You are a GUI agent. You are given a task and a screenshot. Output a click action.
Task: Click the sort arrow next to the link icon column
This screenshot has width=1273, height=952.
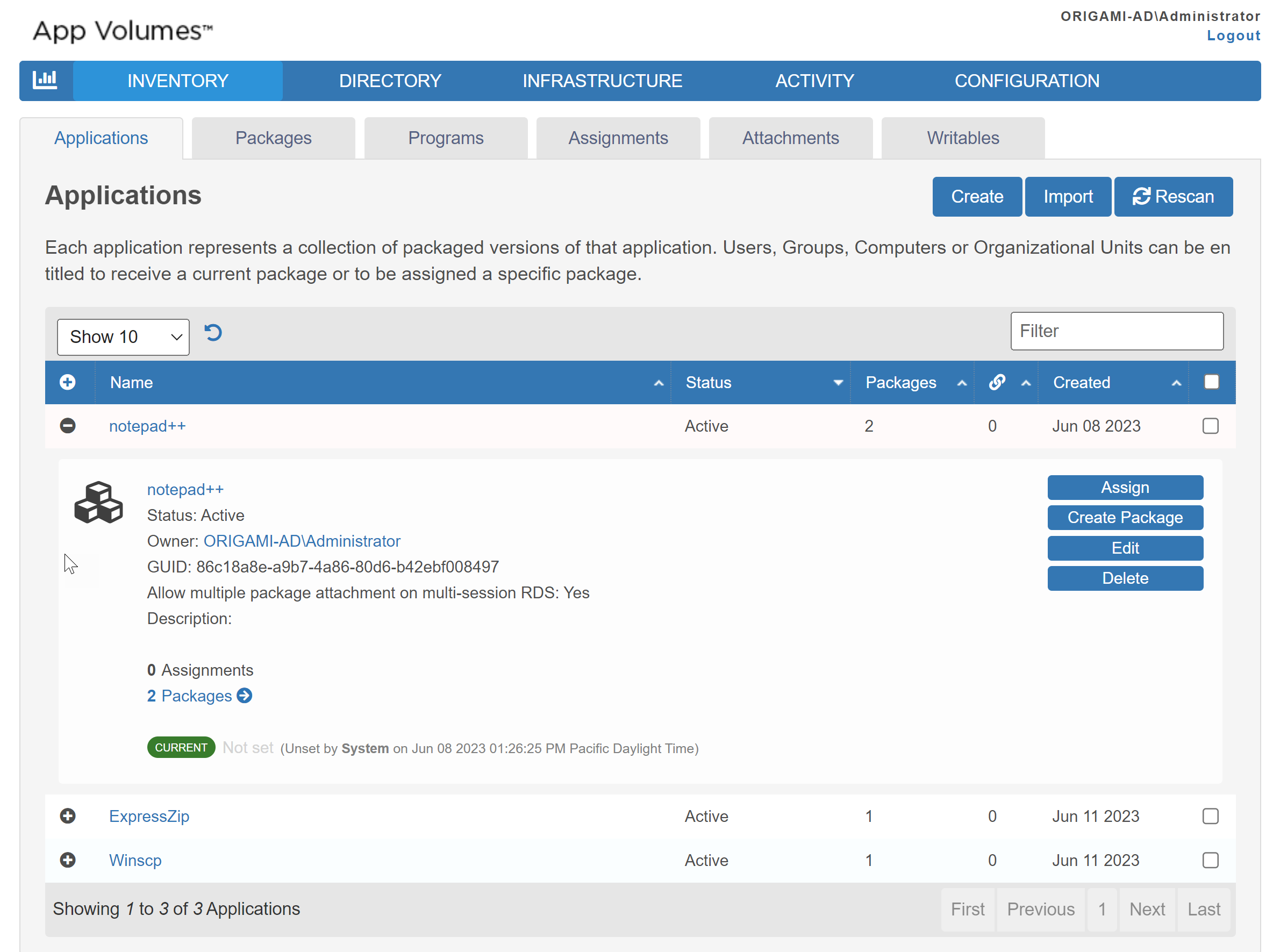coord(1026,383)
